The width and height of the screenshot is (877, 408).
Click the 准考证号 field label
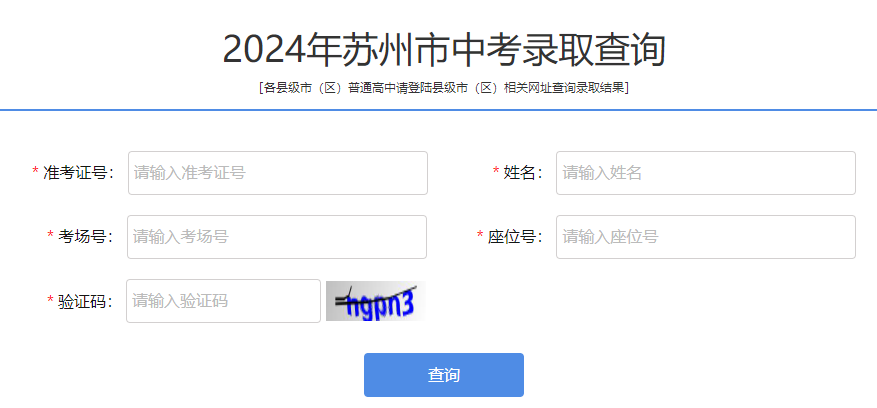tap(78, 173)
